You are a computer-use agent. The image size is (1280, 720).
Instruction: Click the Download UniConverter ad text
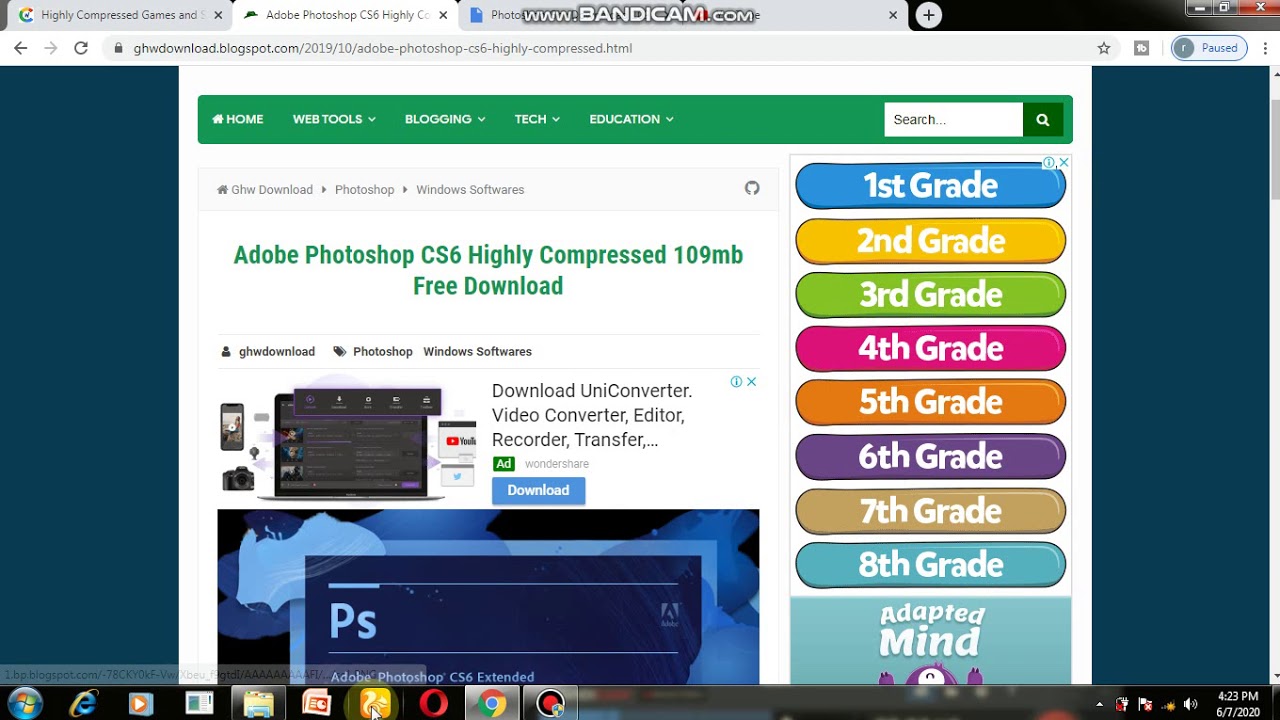592,415
